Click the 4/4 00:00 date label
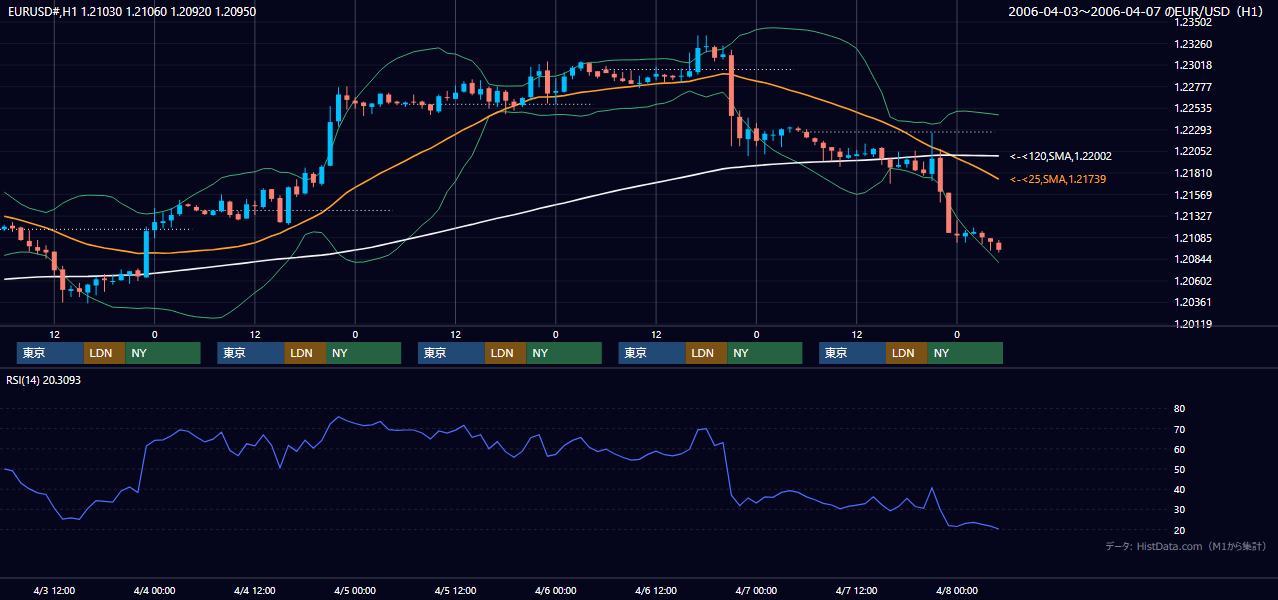 155,590
